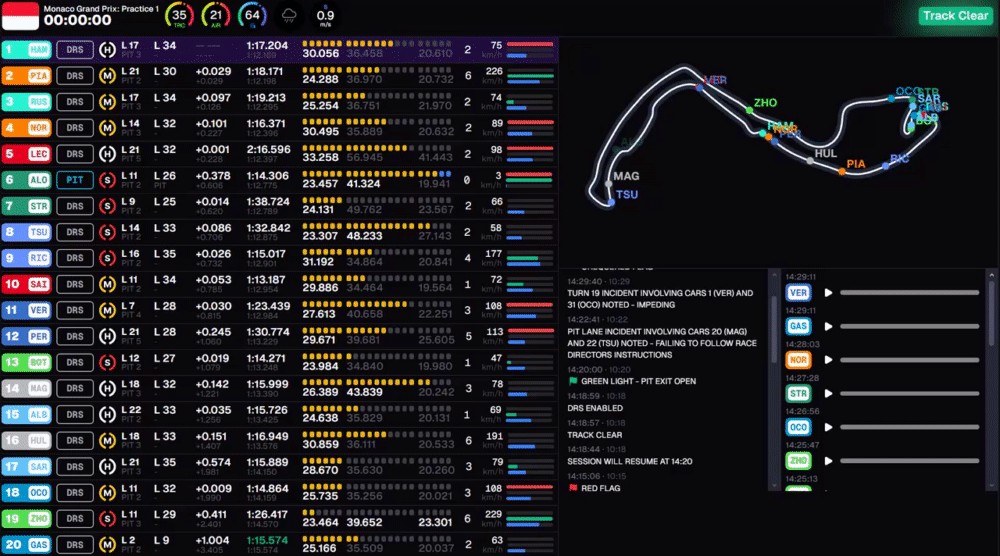Click soft tyre icon in ALO row
1000x556 pixels.
107,180
